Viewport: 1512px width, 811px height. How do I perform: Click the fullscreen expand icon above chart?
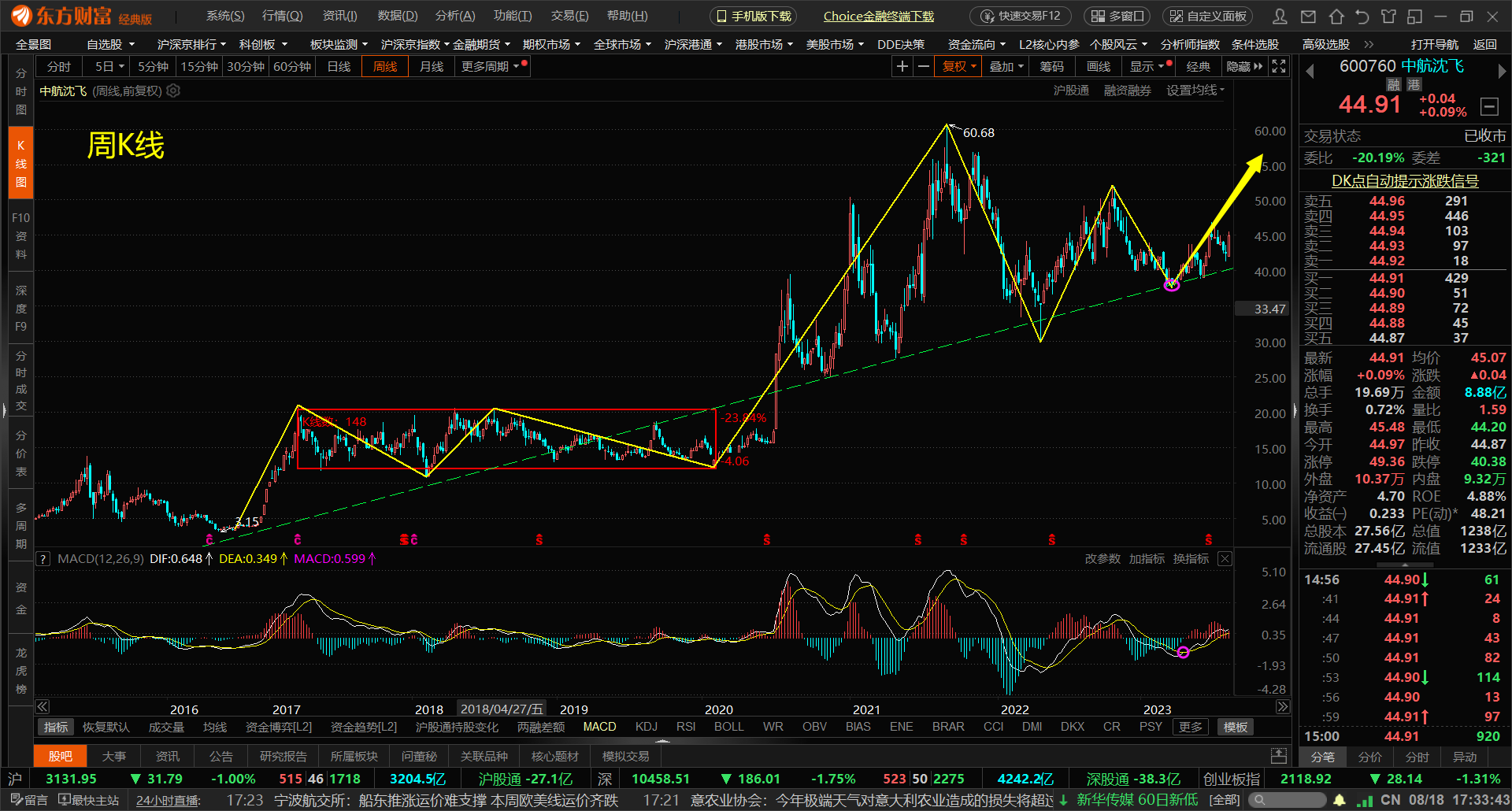[1279, 67]
